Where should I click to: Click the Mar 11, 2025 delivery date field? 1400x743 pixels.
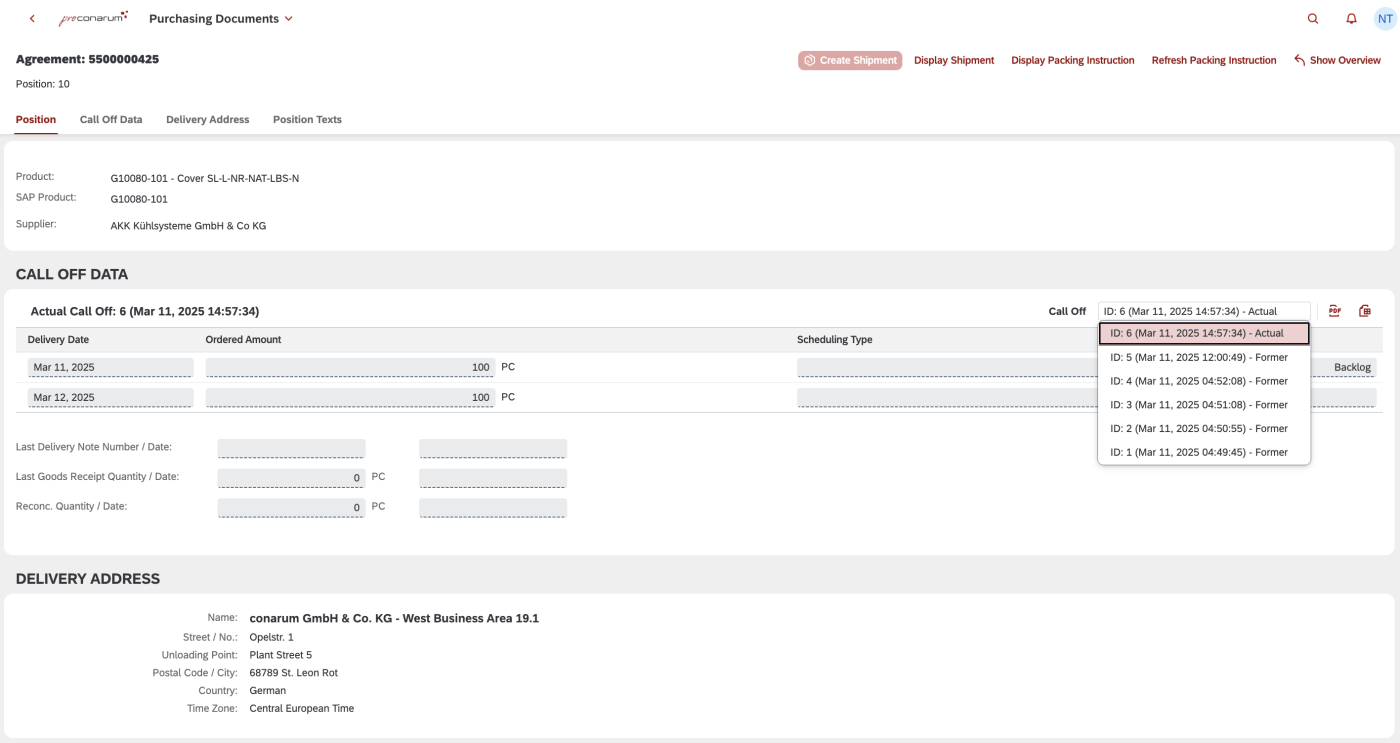pos(109,367)
